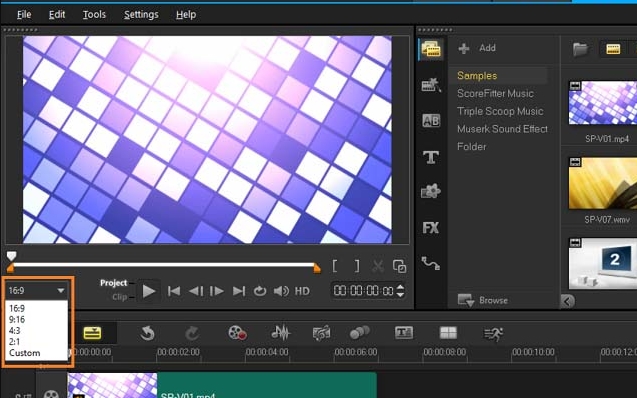Switch to Project play mode

(x=113, y=283)
